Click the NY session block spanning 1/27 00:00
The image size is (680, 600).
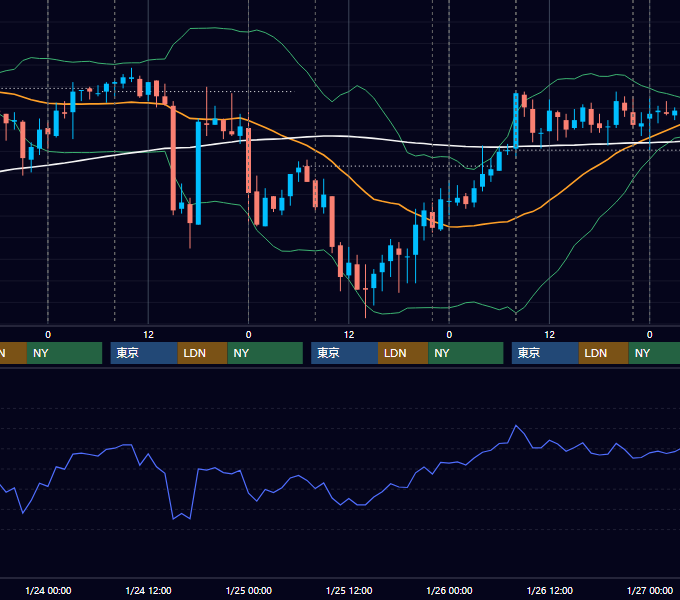coord(654,353)
